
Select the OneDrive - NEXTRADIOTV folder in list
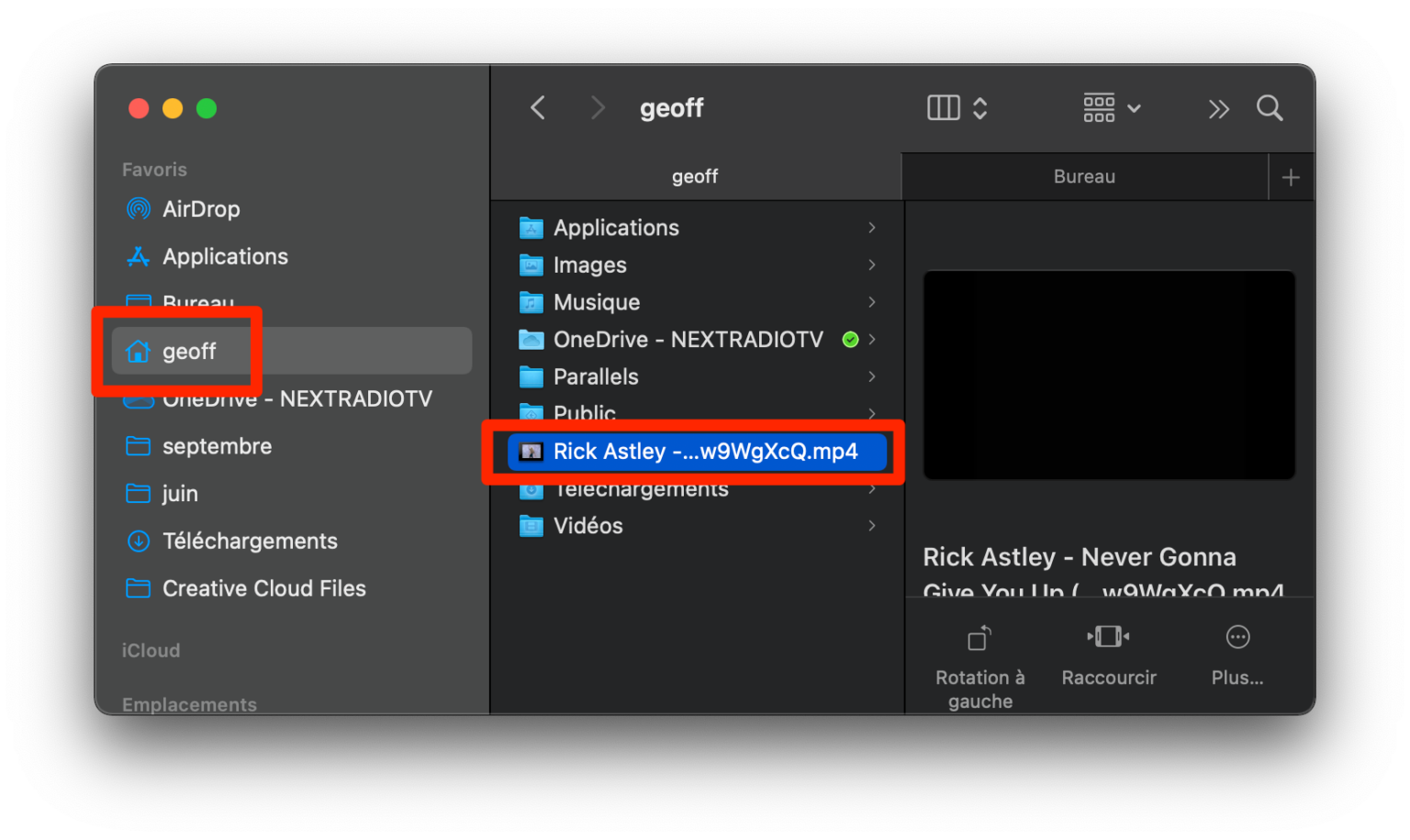[698, 340]
